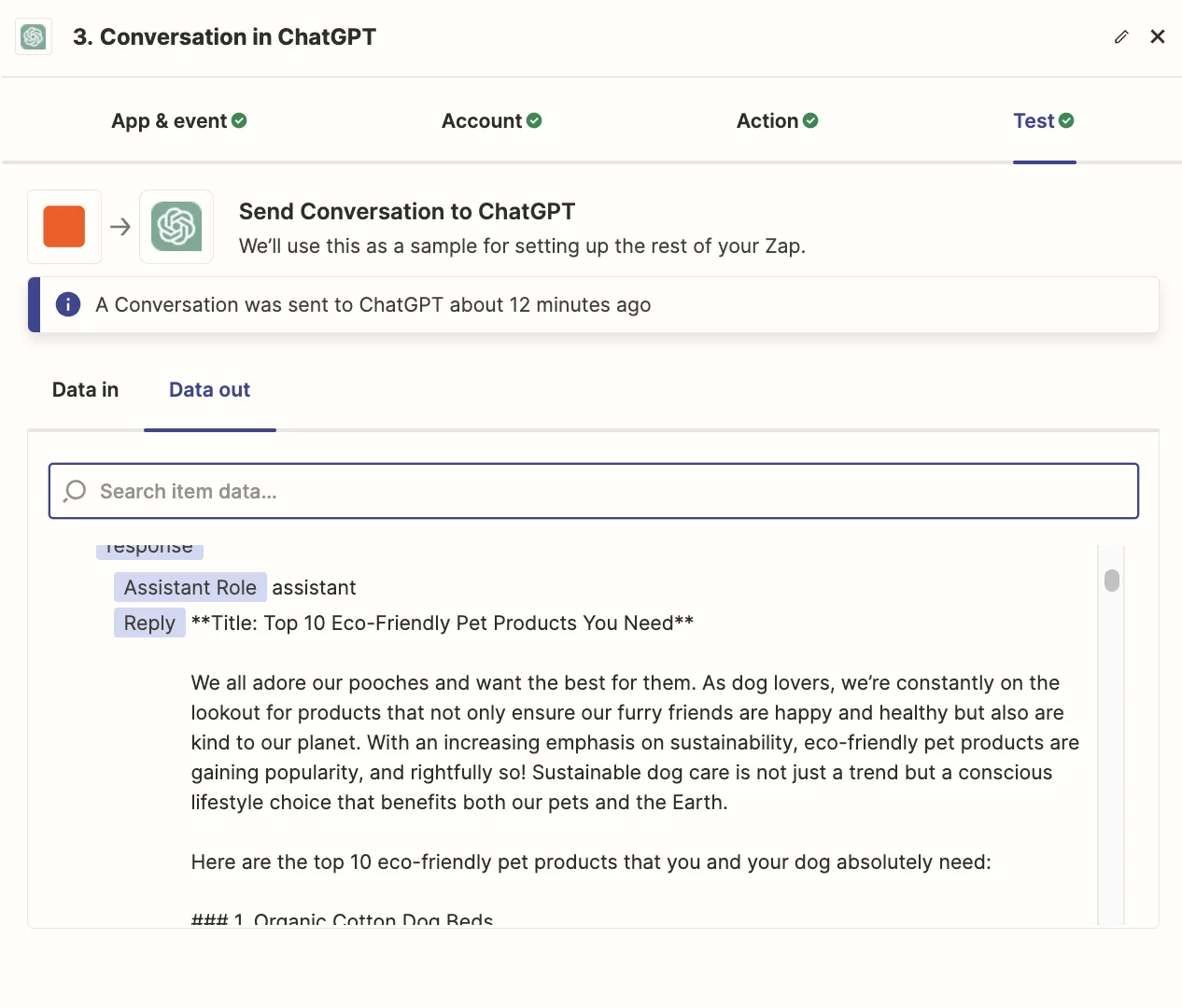Click green checkmark next to Action

point(810,120)
